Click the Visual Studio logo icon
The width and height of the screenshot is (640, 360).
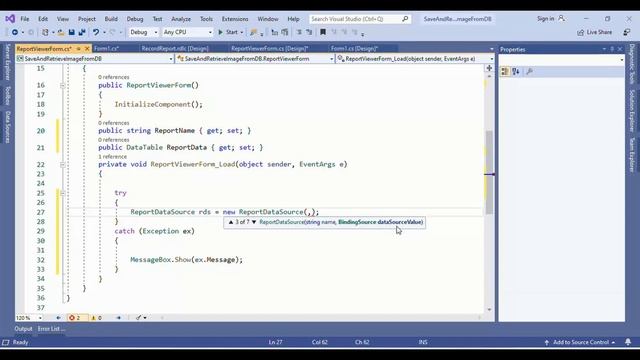(10, 19)
